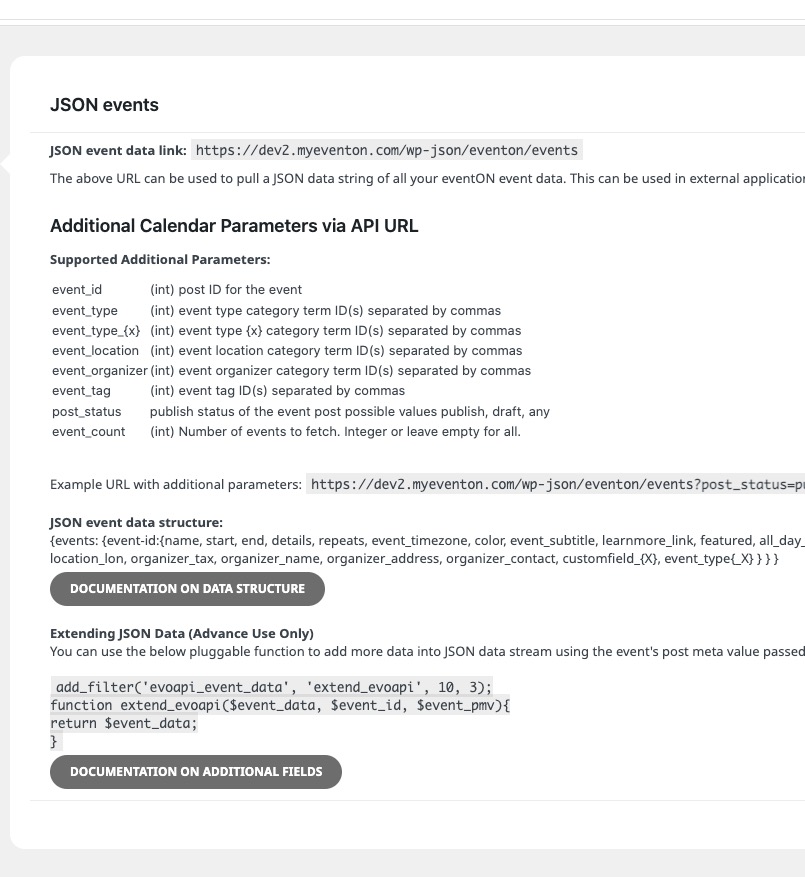The height and width of the screenshot is (877, 805).
Task: Click the function extend_evoapi code line
Action: click(x=280, y=705)
